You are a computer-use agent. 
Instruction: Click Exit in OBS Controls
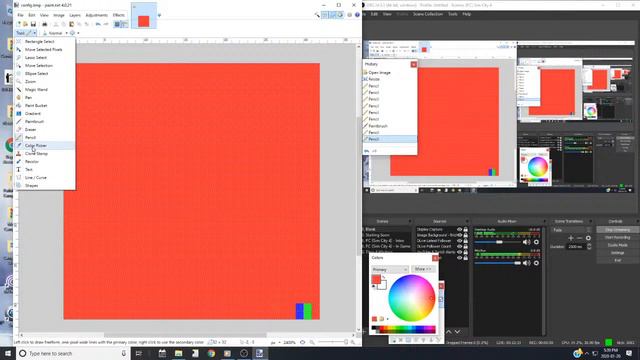point(618,260)
